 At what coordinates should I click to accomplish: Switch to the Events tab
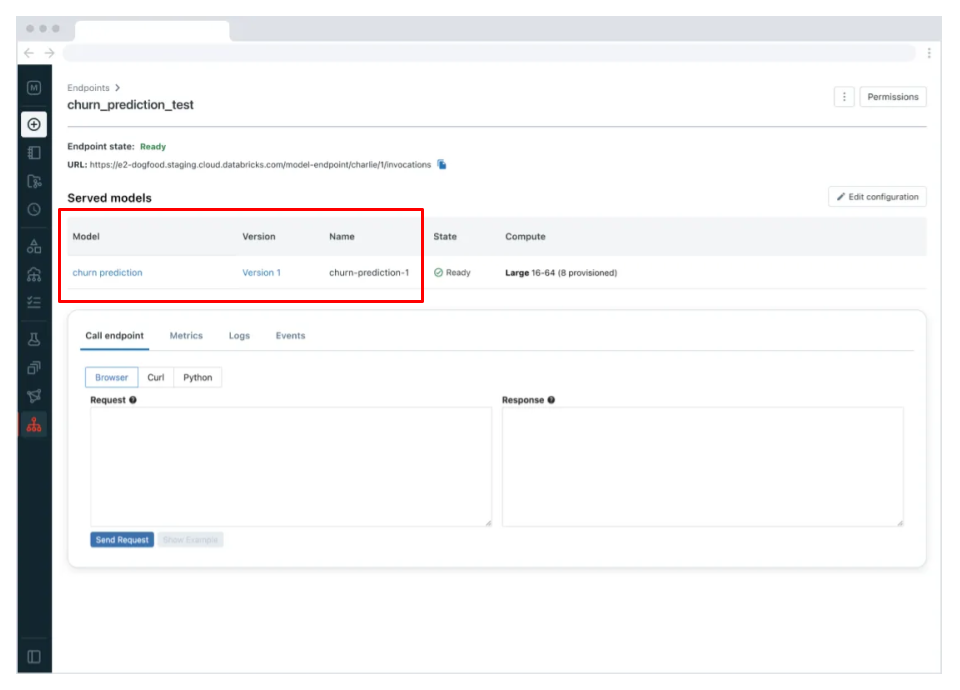point(290,336)
